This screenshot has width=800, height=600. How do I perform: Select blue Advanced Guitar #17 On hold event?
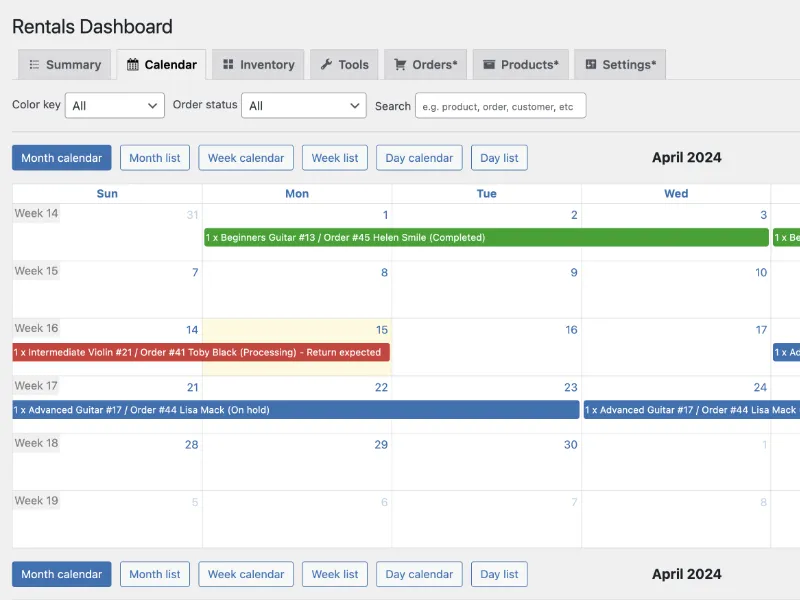(x=296, y=410)
